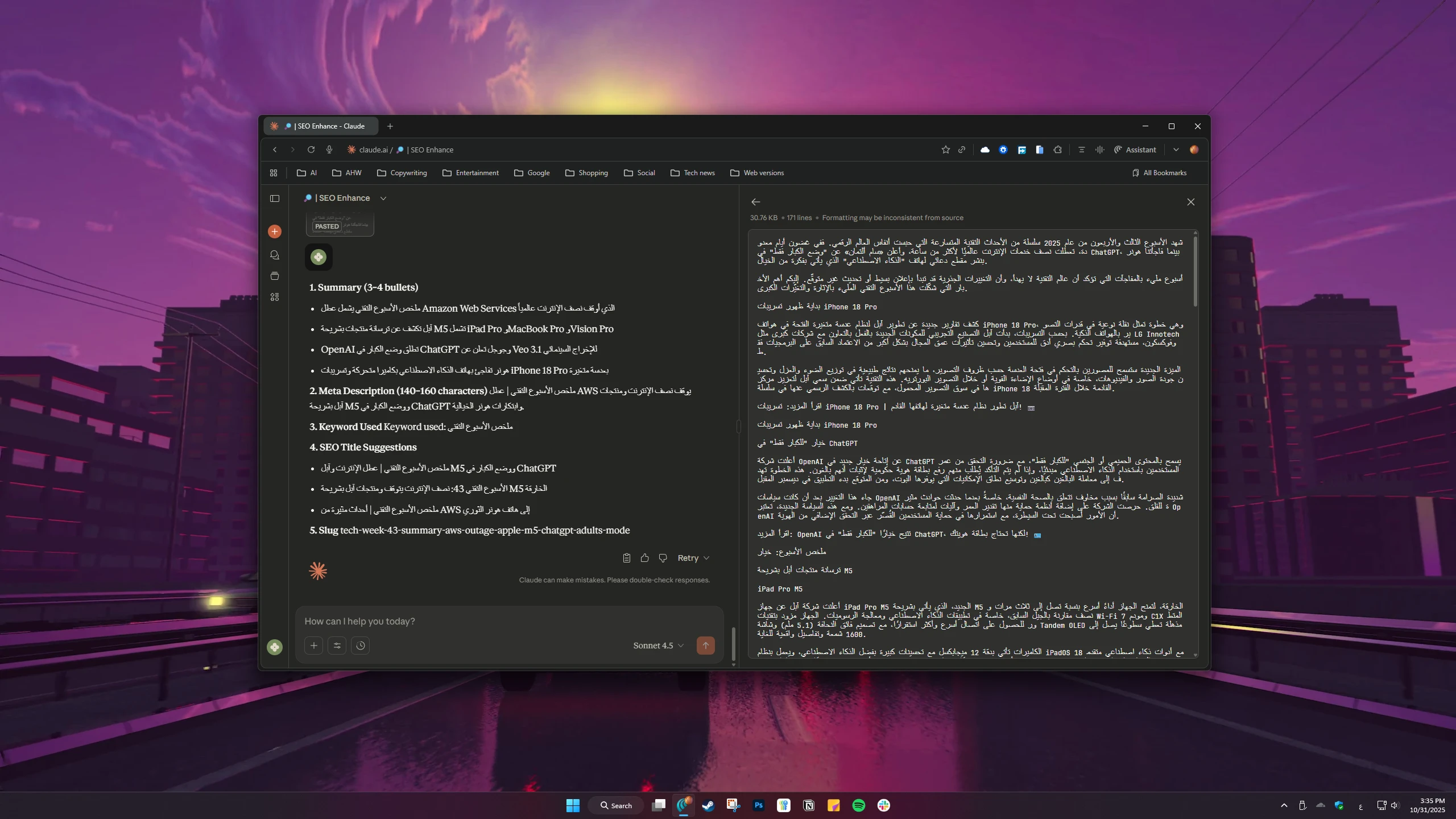
Task: Toggle the sidebar panel open
Action: click(x=275, y=198)
